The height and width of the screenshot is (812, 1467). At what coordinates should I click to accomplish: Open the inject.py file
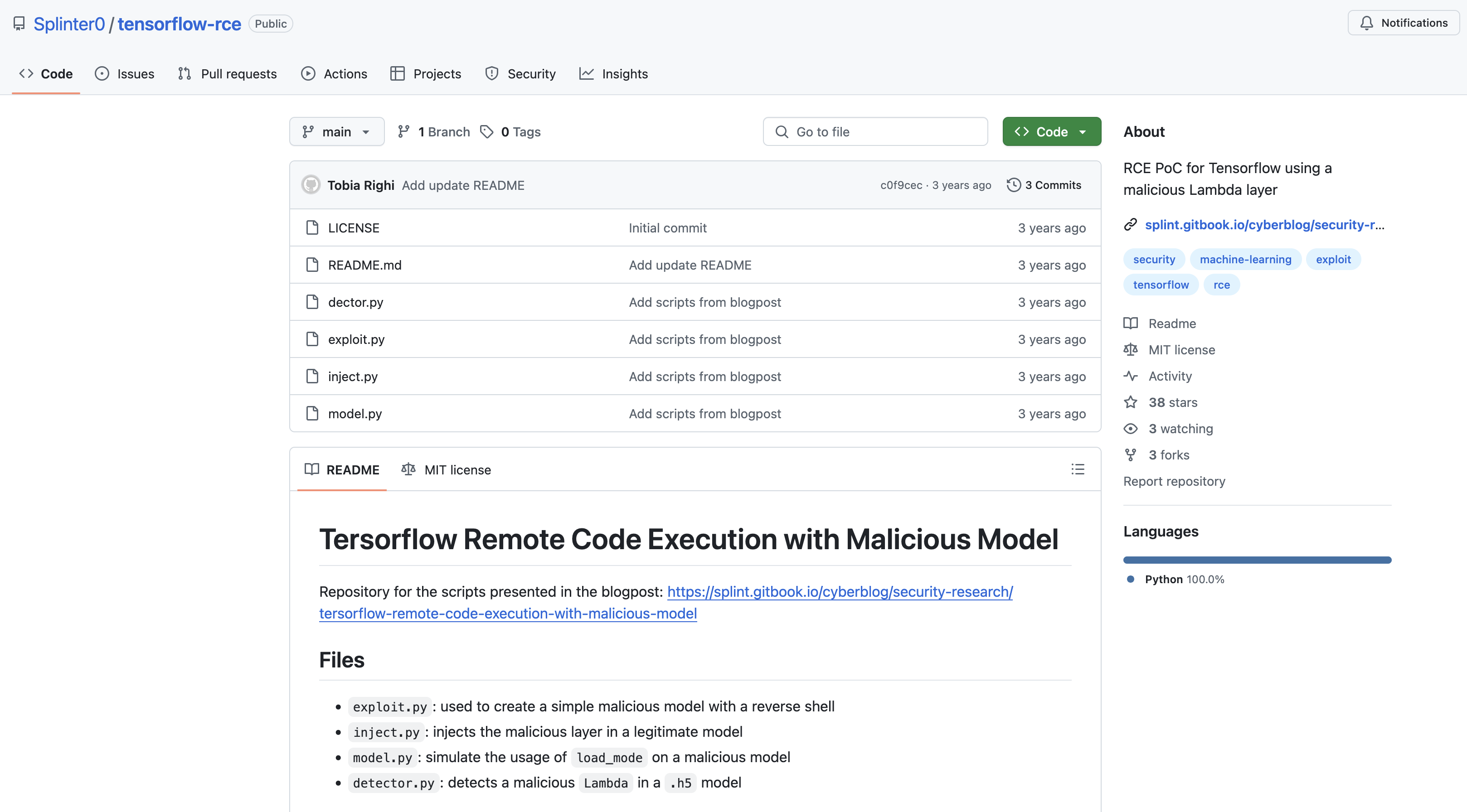(353, 376)
